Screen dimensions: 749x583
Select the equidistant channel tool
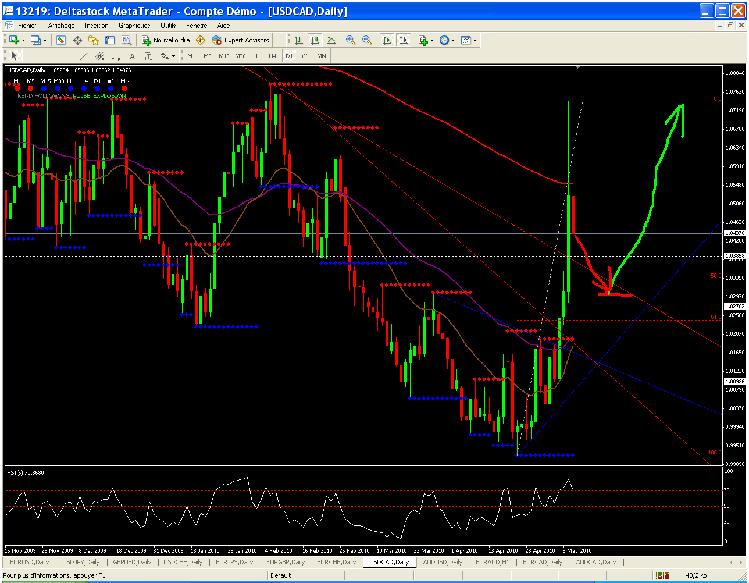[99, 56]
